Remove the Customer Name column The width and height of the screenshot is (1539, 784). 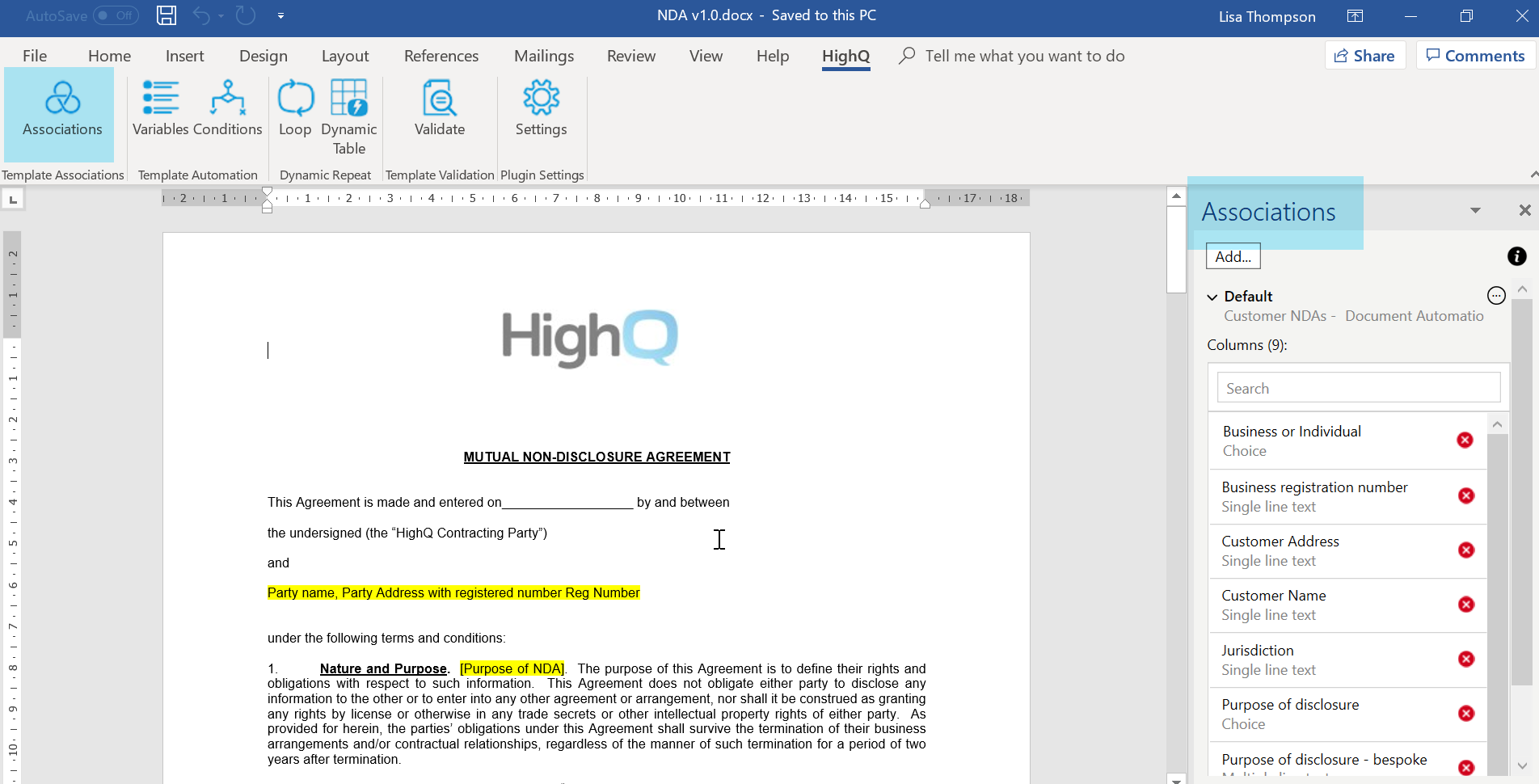pyautogui.click(x=1466, y=605)
